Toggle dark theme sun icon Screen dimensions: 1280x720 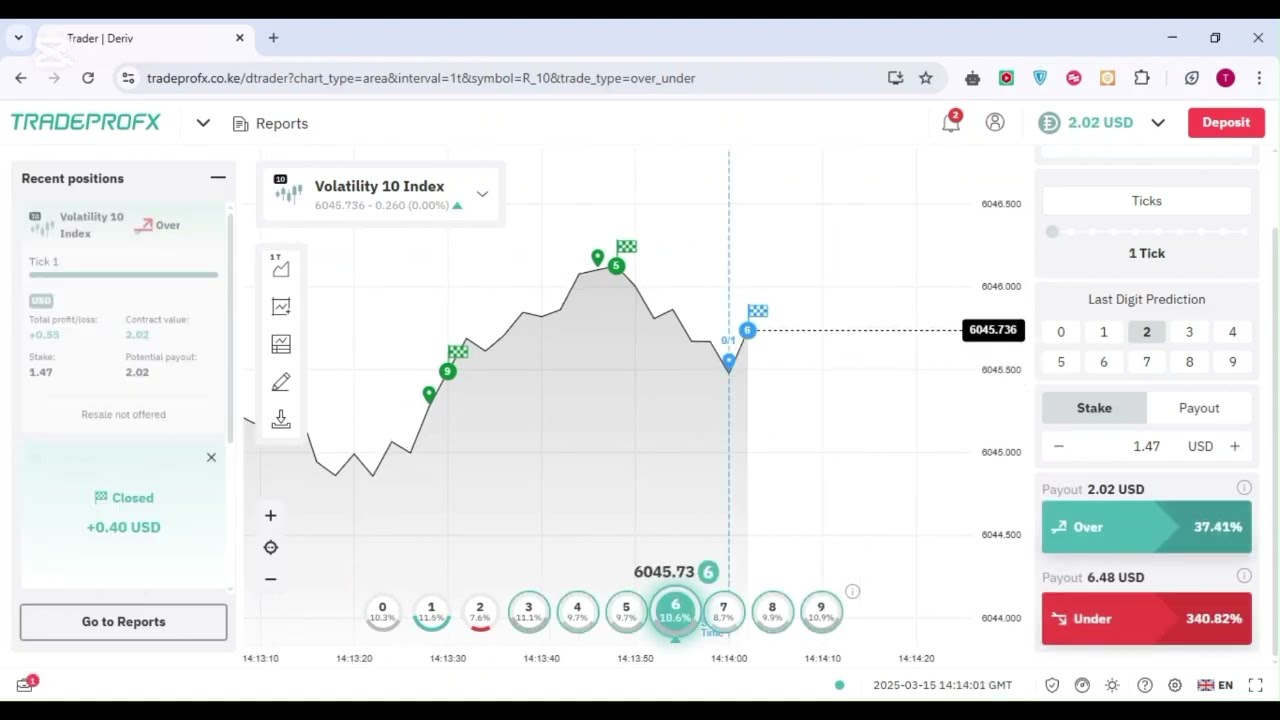tap(1112, 685)
